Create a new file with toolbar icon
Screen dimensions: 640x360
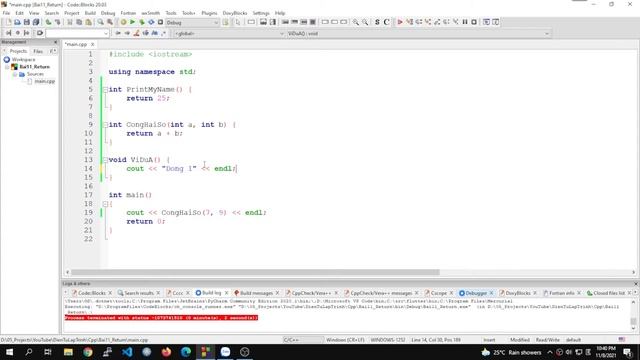tap(8, 22)
